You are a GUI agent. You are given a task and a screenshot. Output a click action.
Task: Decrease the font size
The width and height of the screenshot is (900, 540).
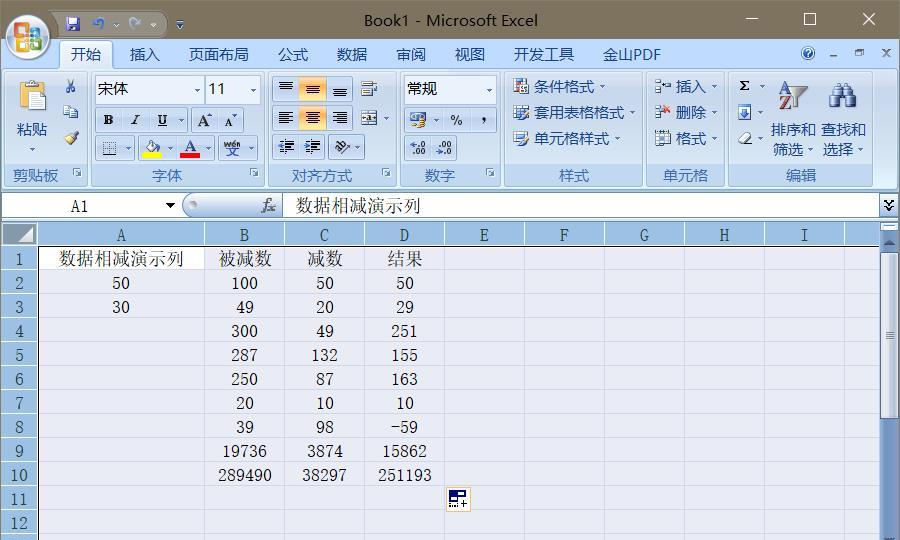[231, 120]
